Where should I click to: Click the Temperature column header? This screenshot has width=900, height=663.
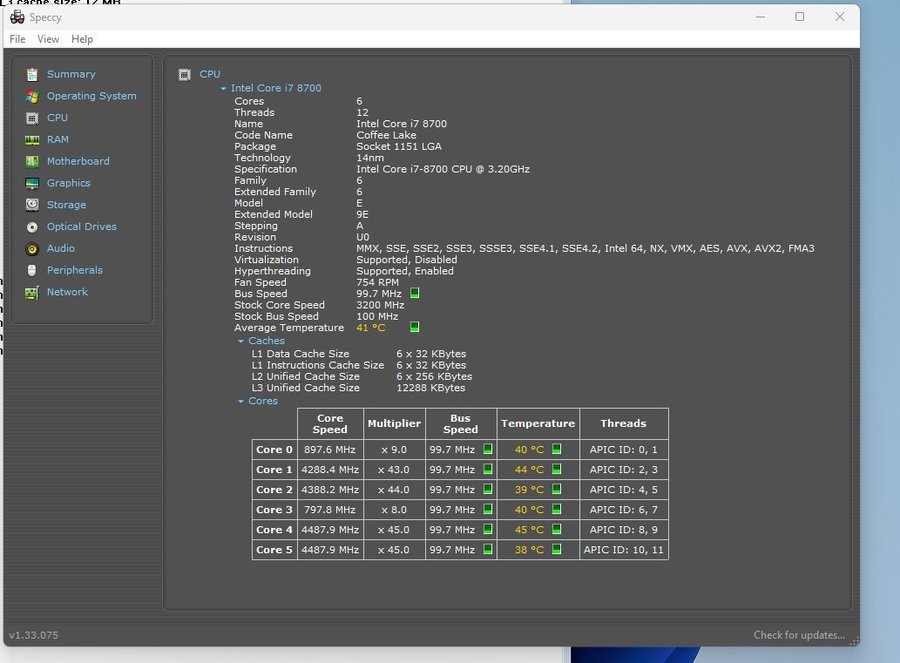538,424
